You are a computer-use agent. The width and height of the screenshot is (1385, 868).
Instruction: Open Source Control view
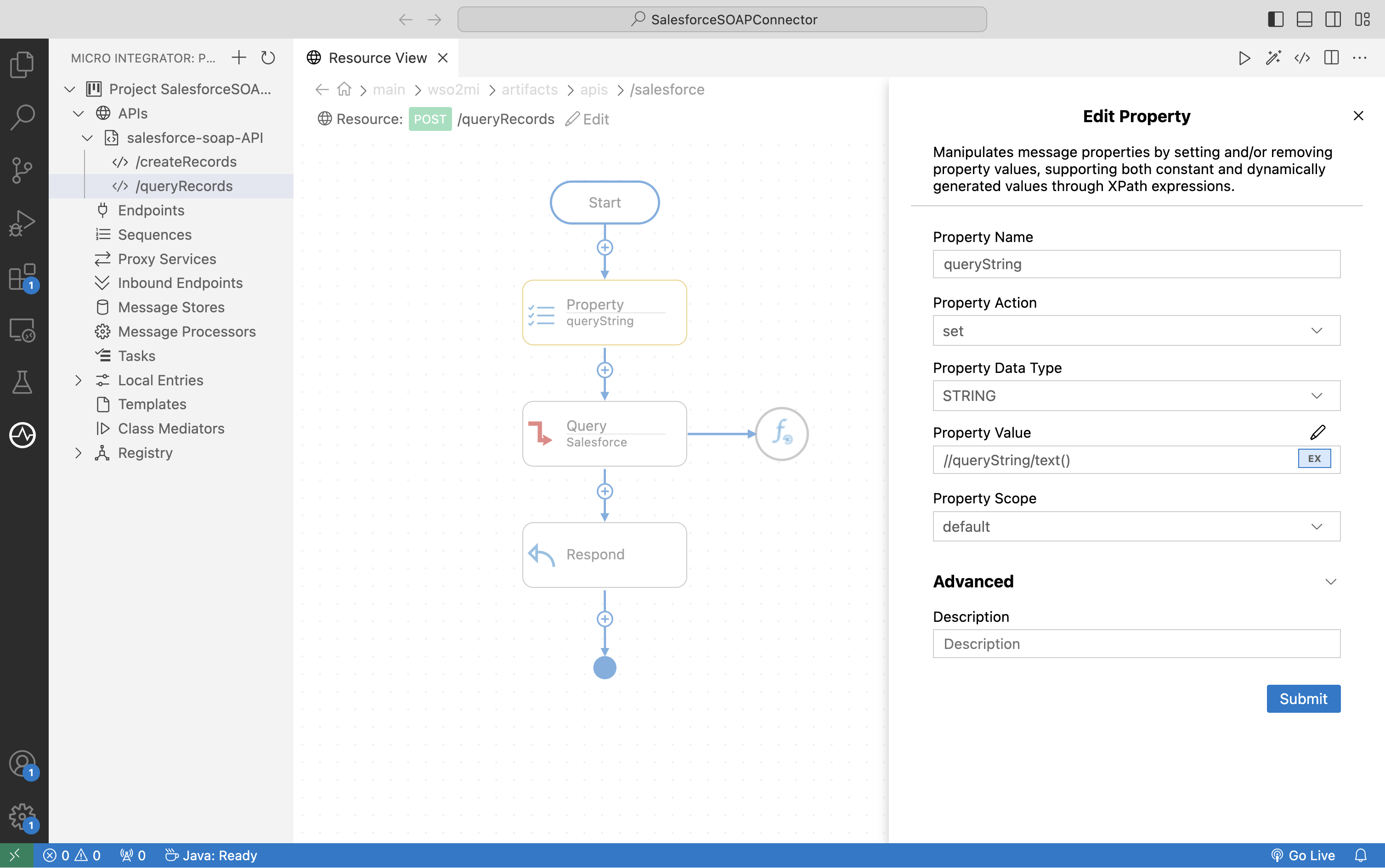[x=23, y=170]
